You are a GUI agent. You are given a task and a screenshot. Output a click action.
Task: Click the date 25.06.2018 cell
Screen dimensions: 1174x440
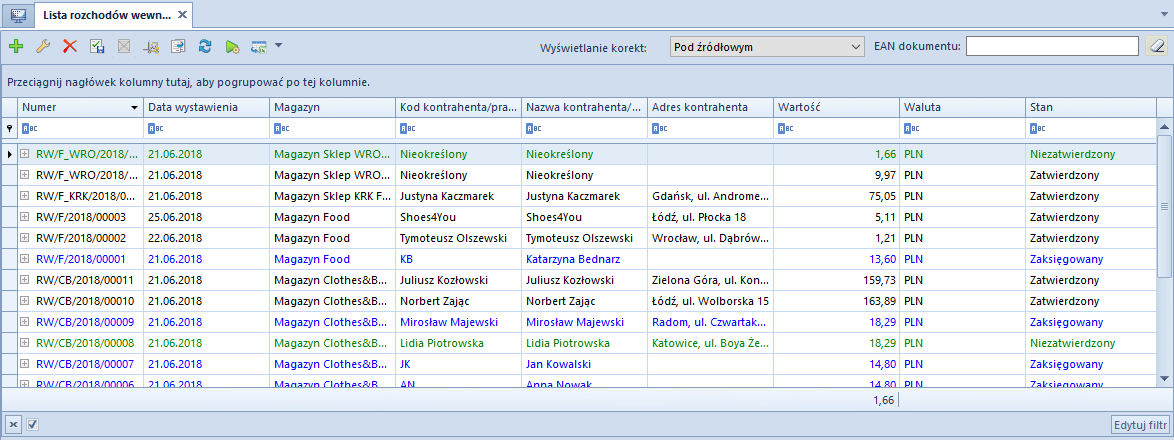pos(206,217)
